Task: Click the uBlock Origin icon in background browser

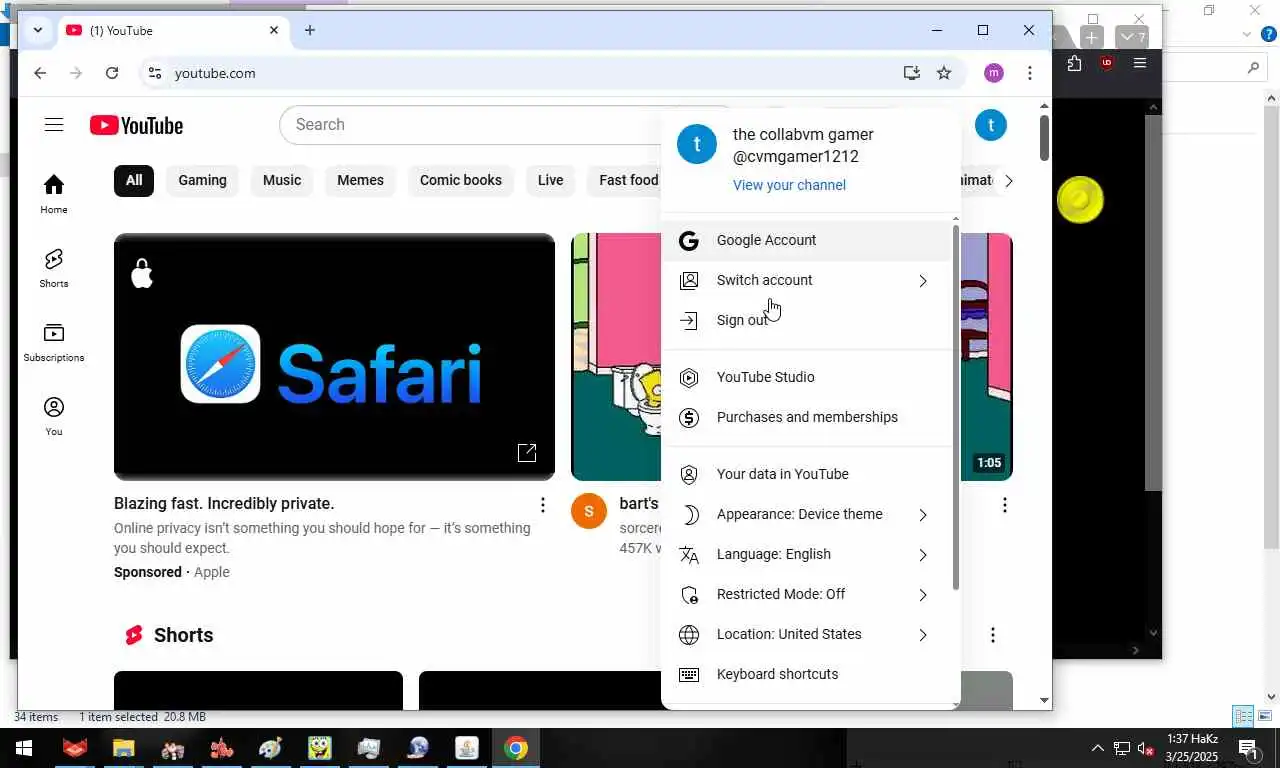Action: (x=1106, y=63)
